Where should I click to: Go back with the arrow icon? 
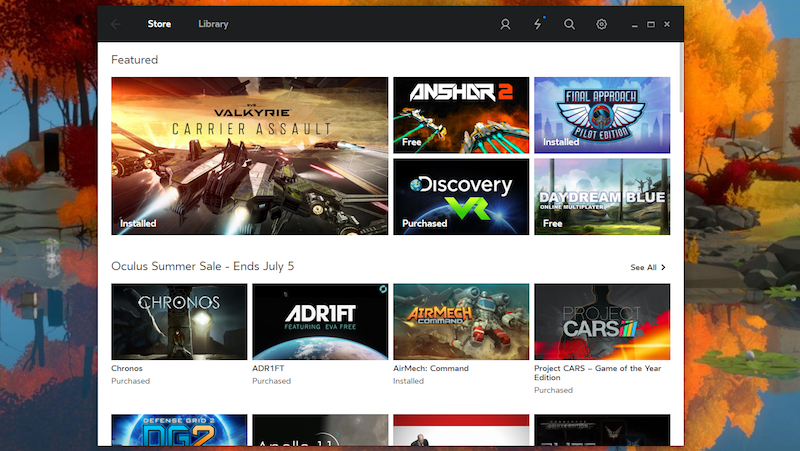pyautogui.click(x=116, y=24)
